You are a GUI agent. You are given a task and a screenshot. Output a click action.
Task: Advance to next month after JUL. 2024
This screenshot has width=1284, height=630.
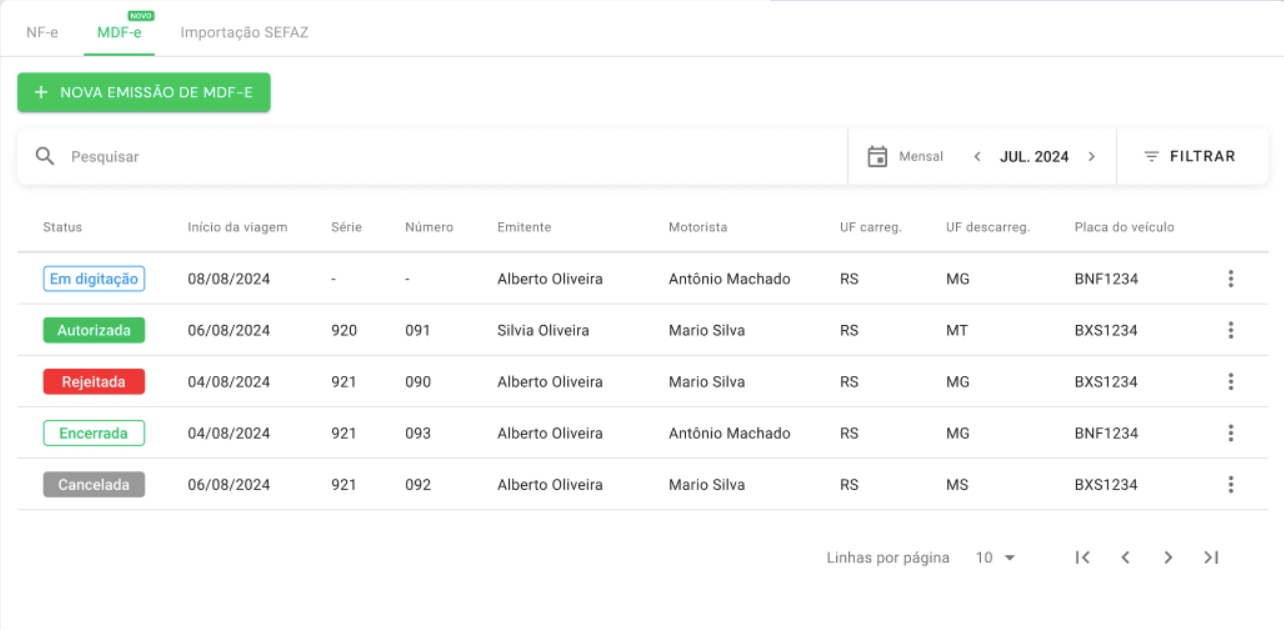click(1091, 156)
